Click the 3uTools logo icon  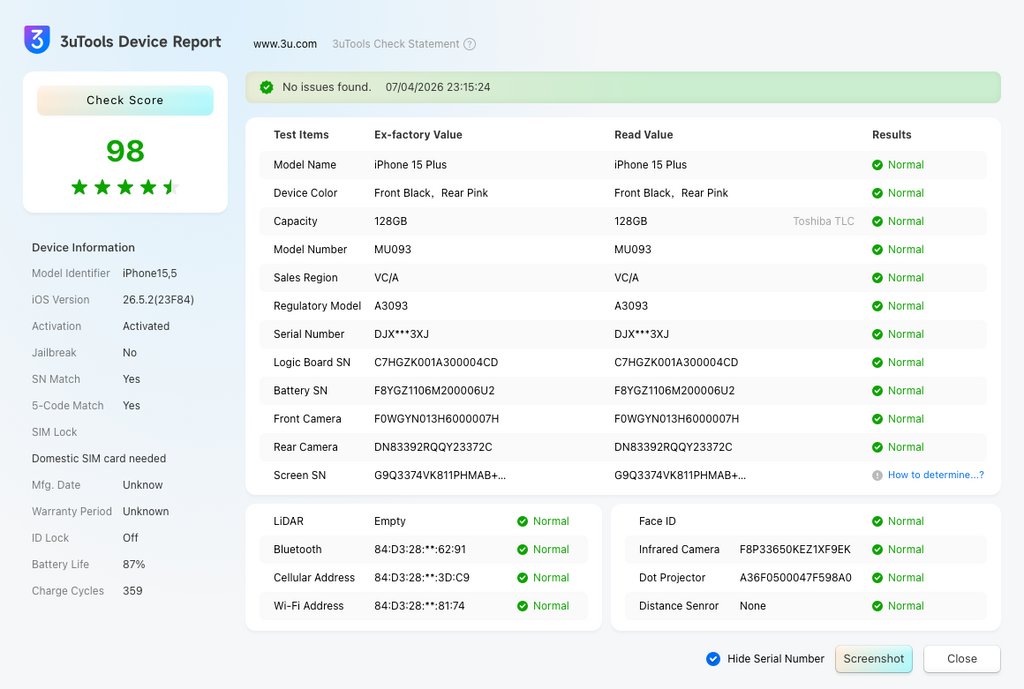pyautogui.click(x=37, y=40)
